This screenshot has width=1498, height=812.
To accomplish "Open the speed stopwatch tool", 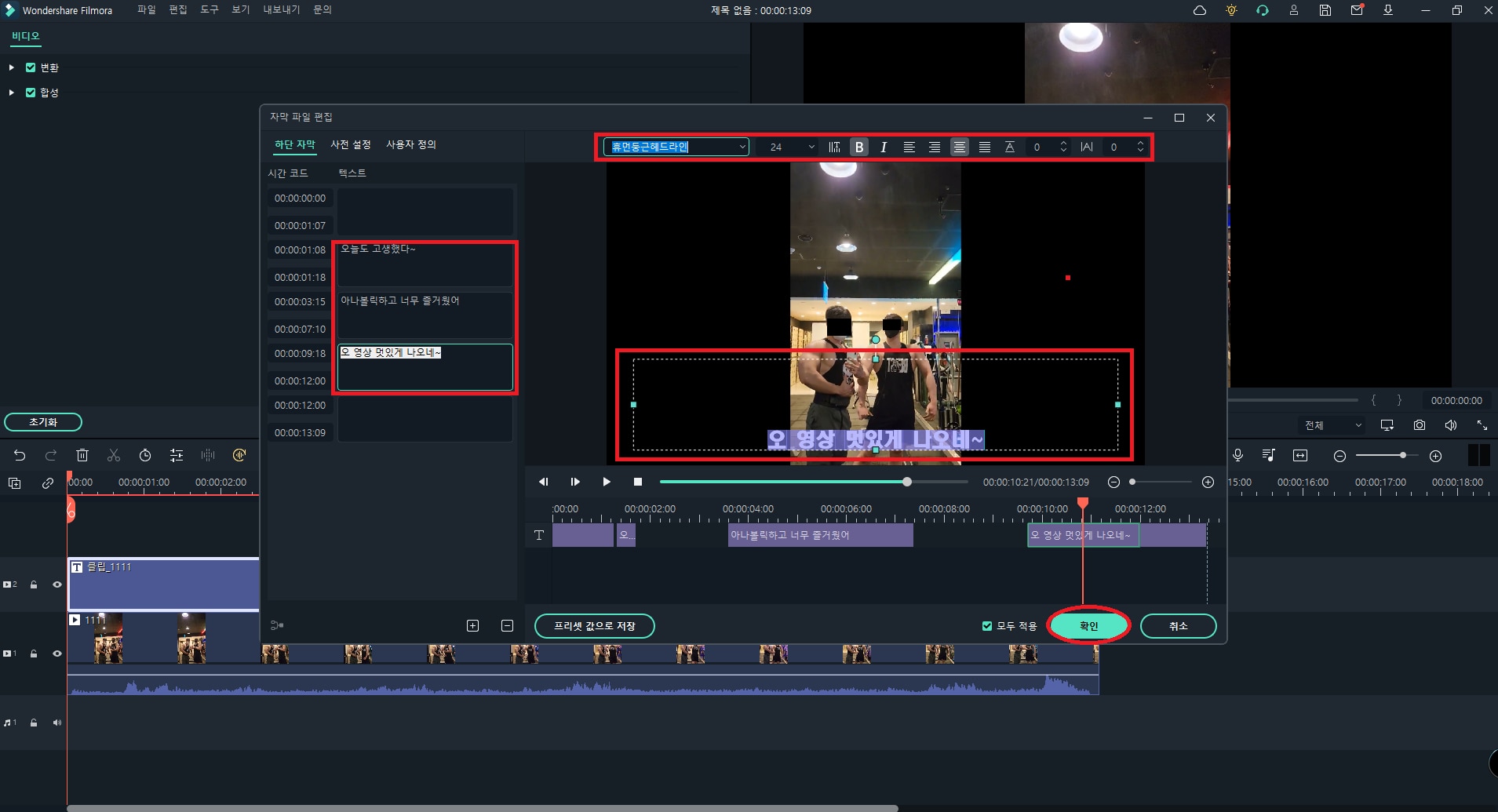I will point(145,455).
